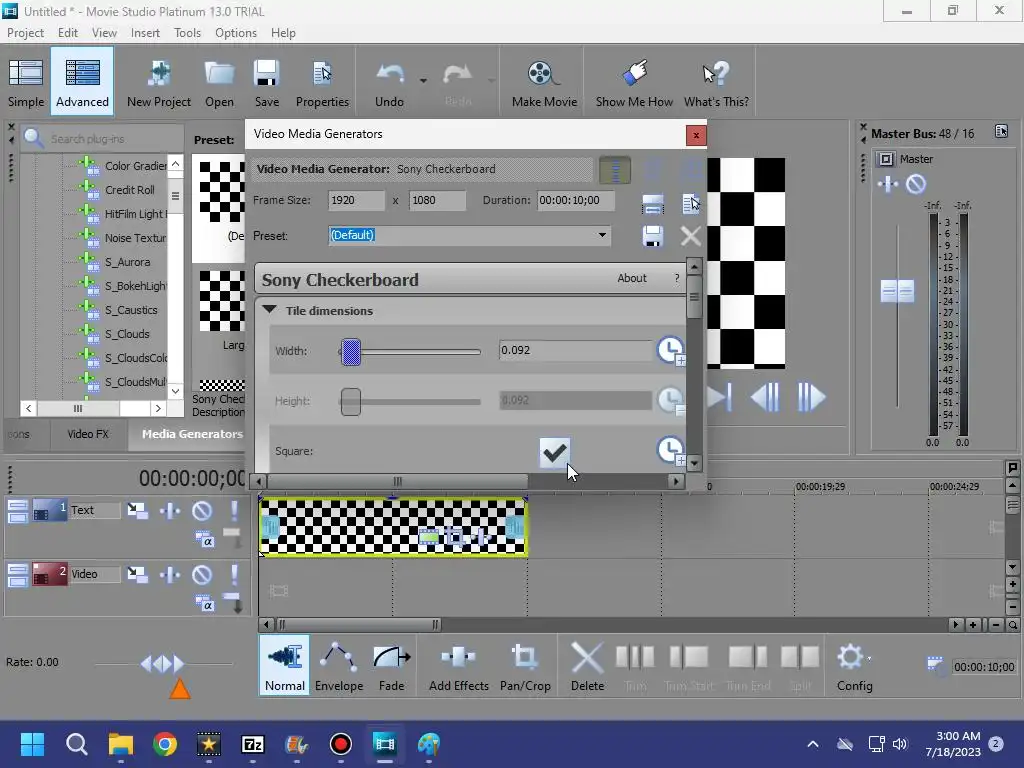
Task: Click the question mark help button
Action: tap(677, 278)
